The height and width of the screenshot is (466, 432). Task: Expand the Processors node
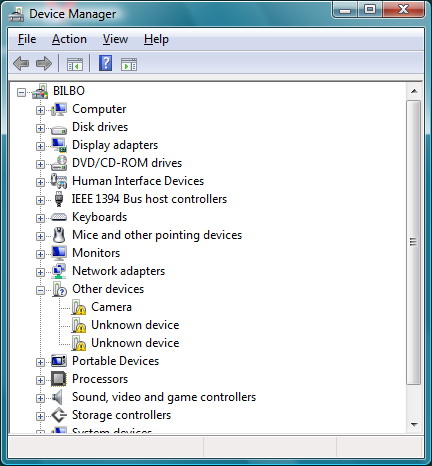[40, 380]
